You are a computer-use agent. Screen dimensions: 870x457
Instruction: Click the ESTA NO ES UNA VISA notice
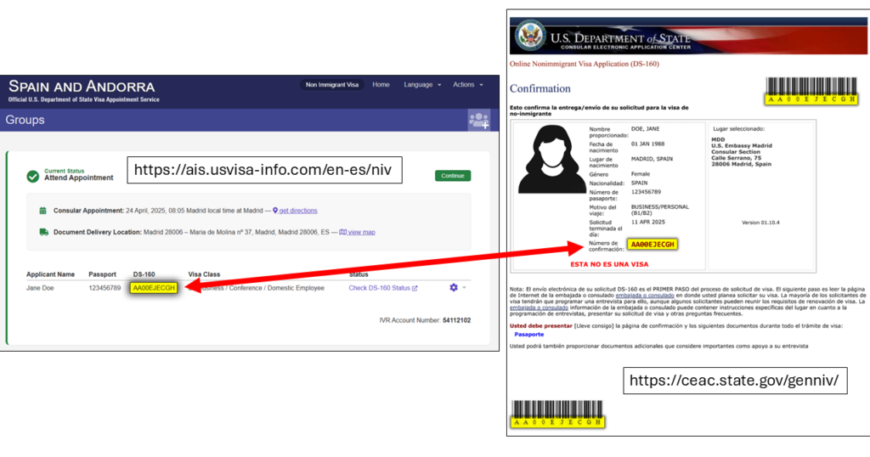(609, 265)
